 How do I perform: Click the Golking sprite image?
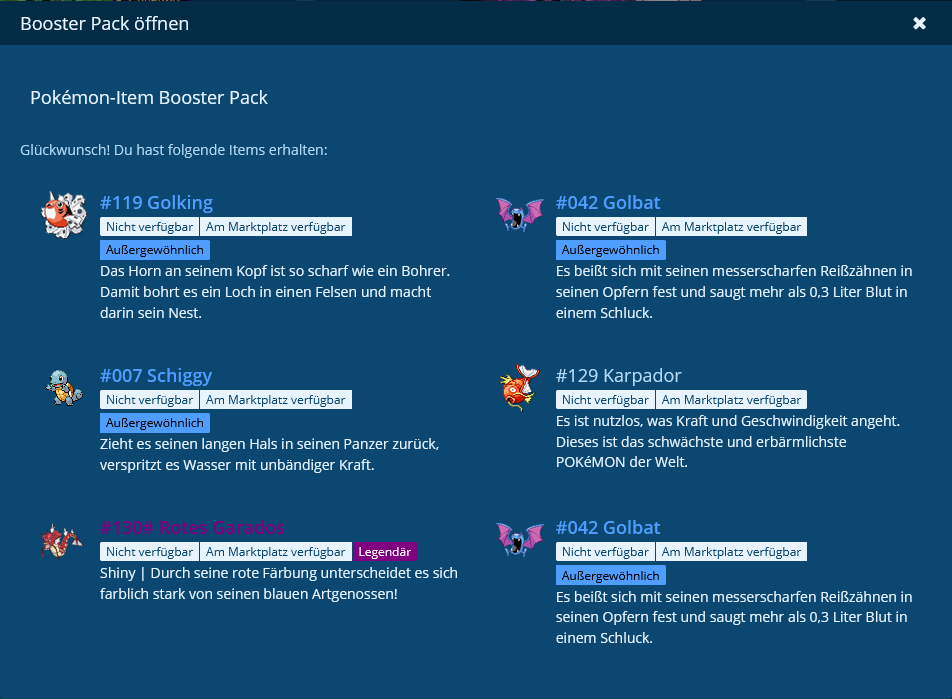coord(63,214)
